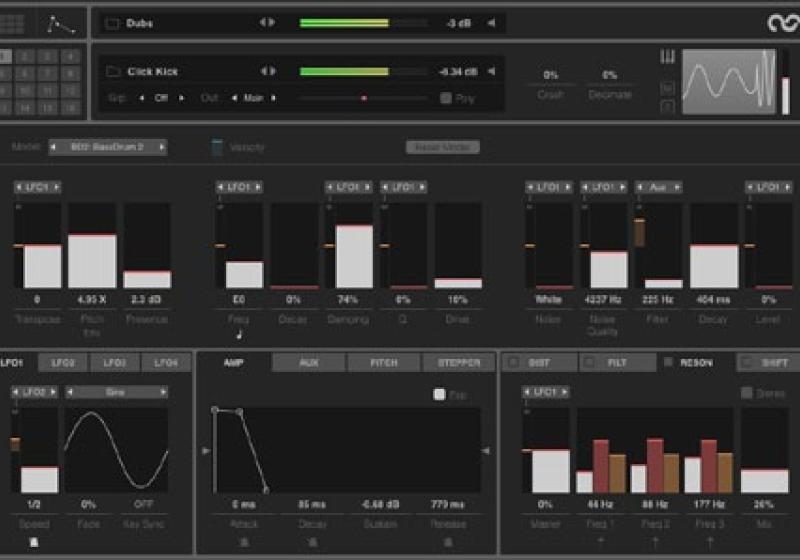Click the folder icon next to Dubs
This screenshot has width=800, height=560.
tap(112, 23)
